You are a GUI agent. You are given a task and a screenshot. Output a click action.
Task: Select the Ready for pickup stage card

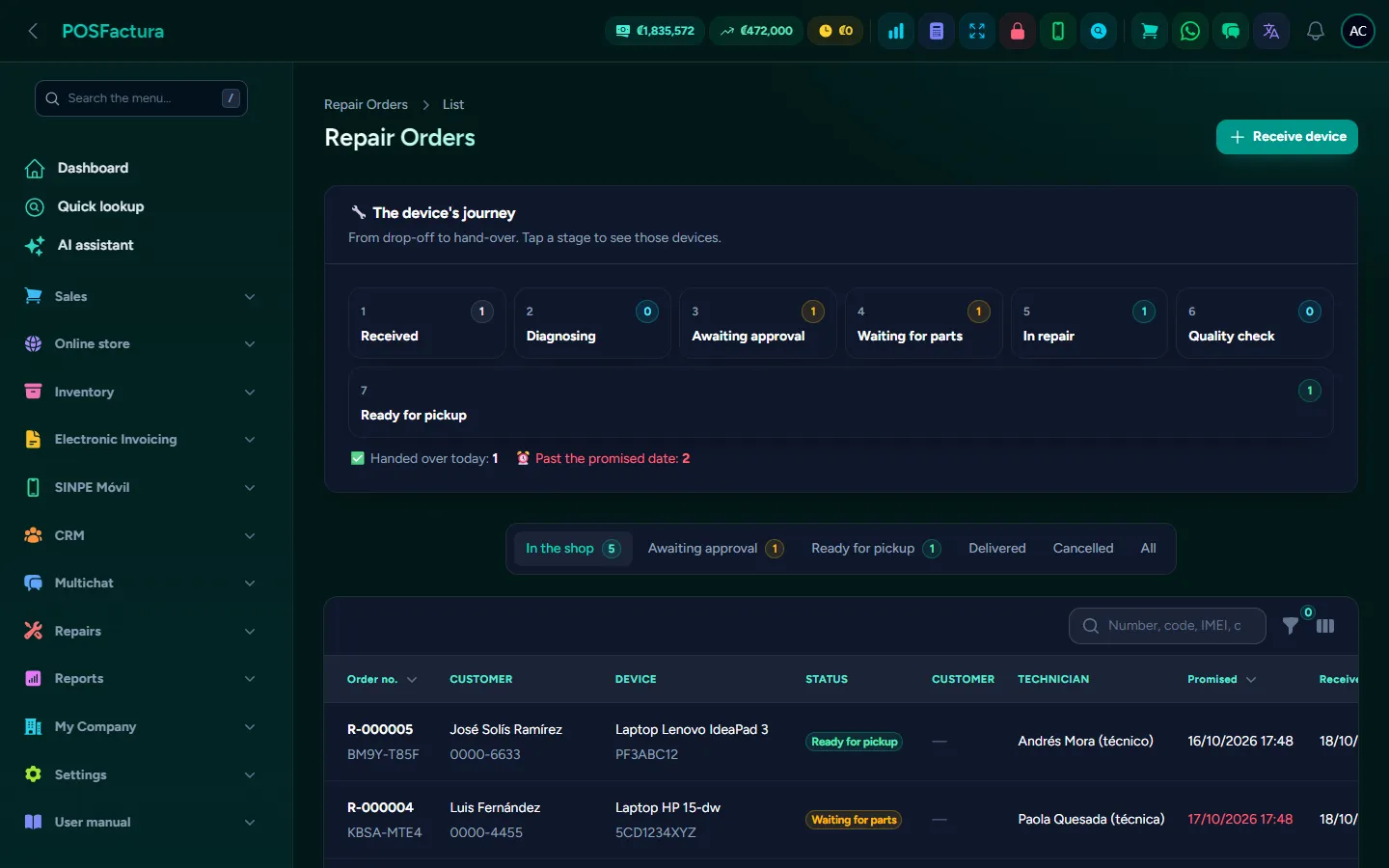[x=841, y=402]
